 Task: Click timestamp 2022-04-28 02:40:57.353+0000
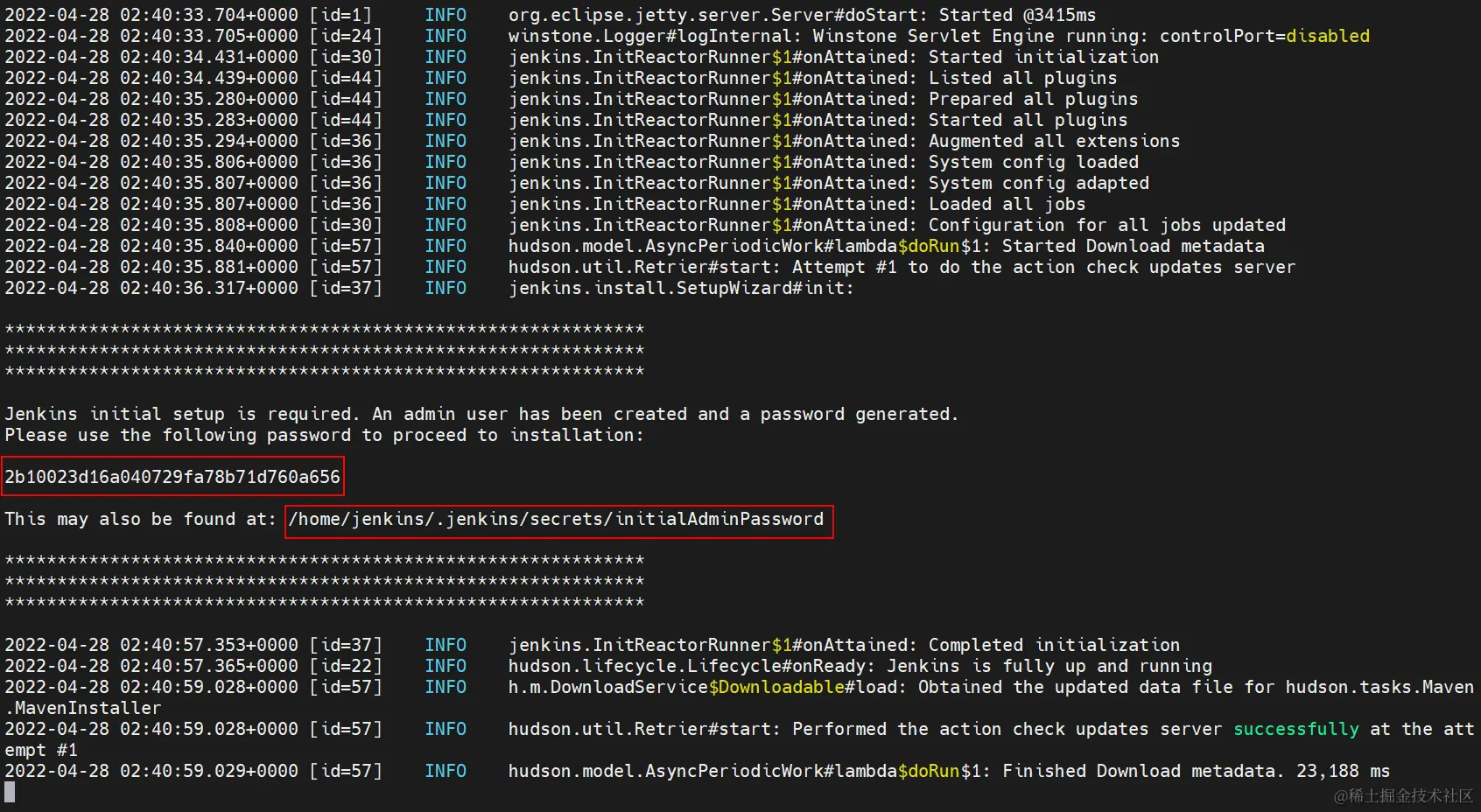pos(151,645)
